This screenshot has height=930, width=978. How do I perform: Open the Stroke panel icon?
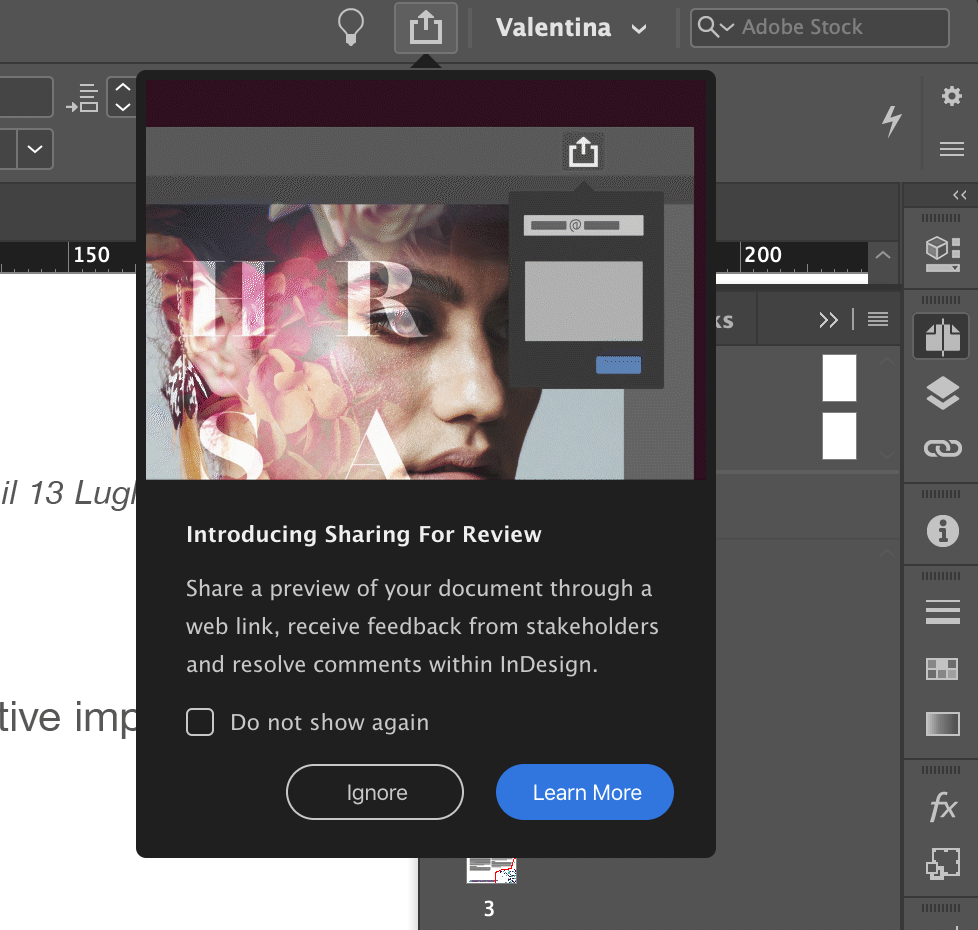[942, 612]
